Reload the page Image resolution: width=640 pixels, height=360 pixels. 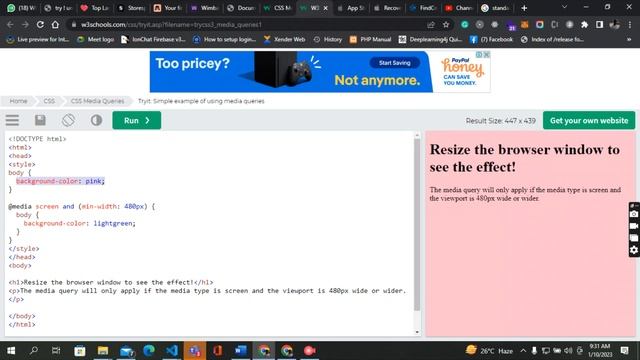[x=40, y=24]
